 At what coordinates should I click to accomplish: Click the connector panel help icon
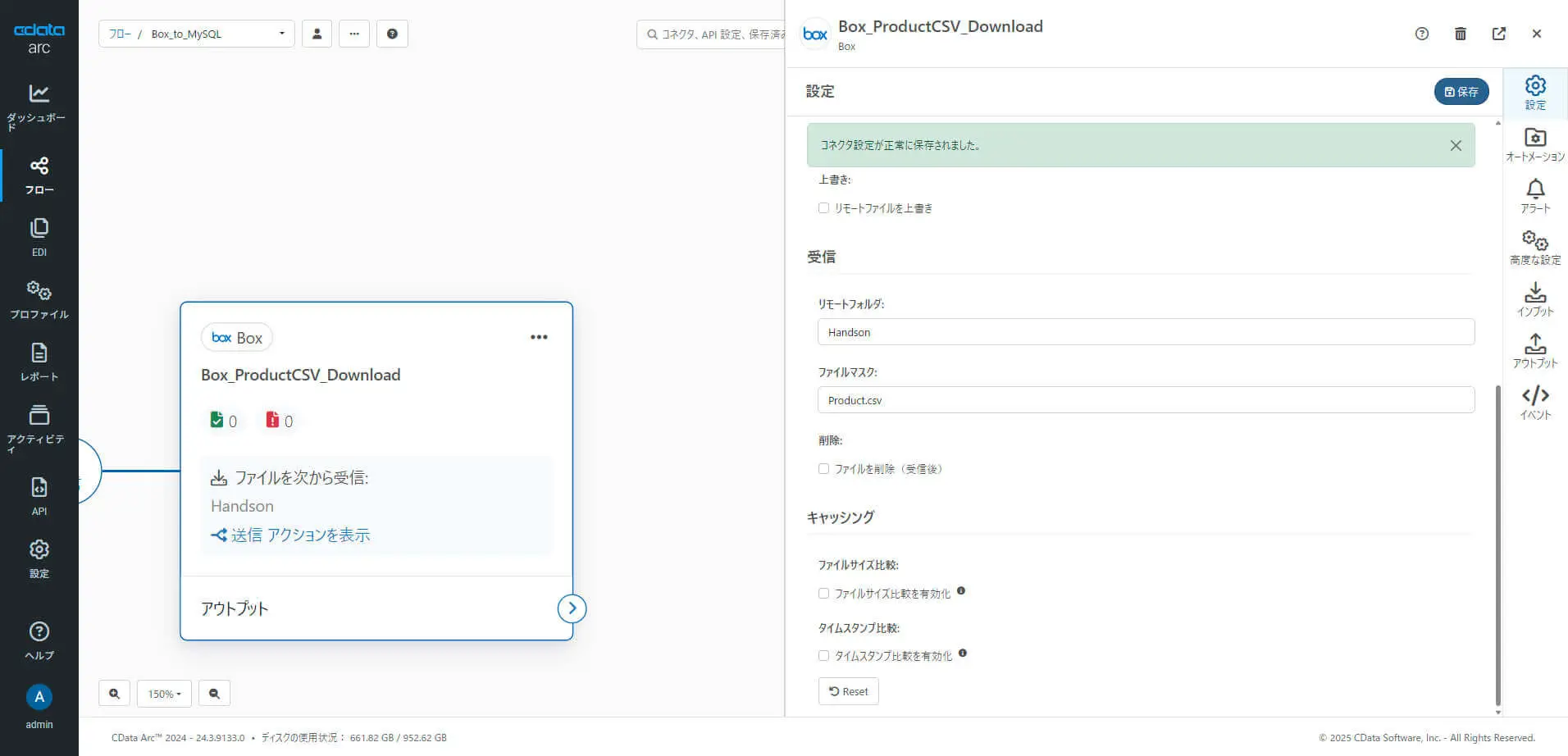[1422, 34]
